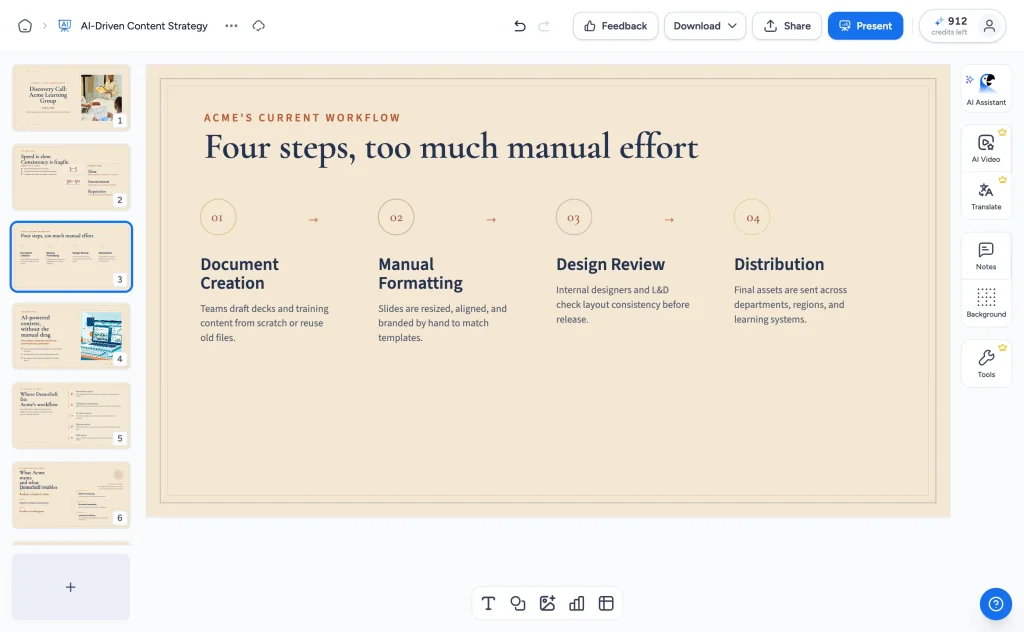Click the Distribution heading
The image size is (1024, 632).
[779, 264]
